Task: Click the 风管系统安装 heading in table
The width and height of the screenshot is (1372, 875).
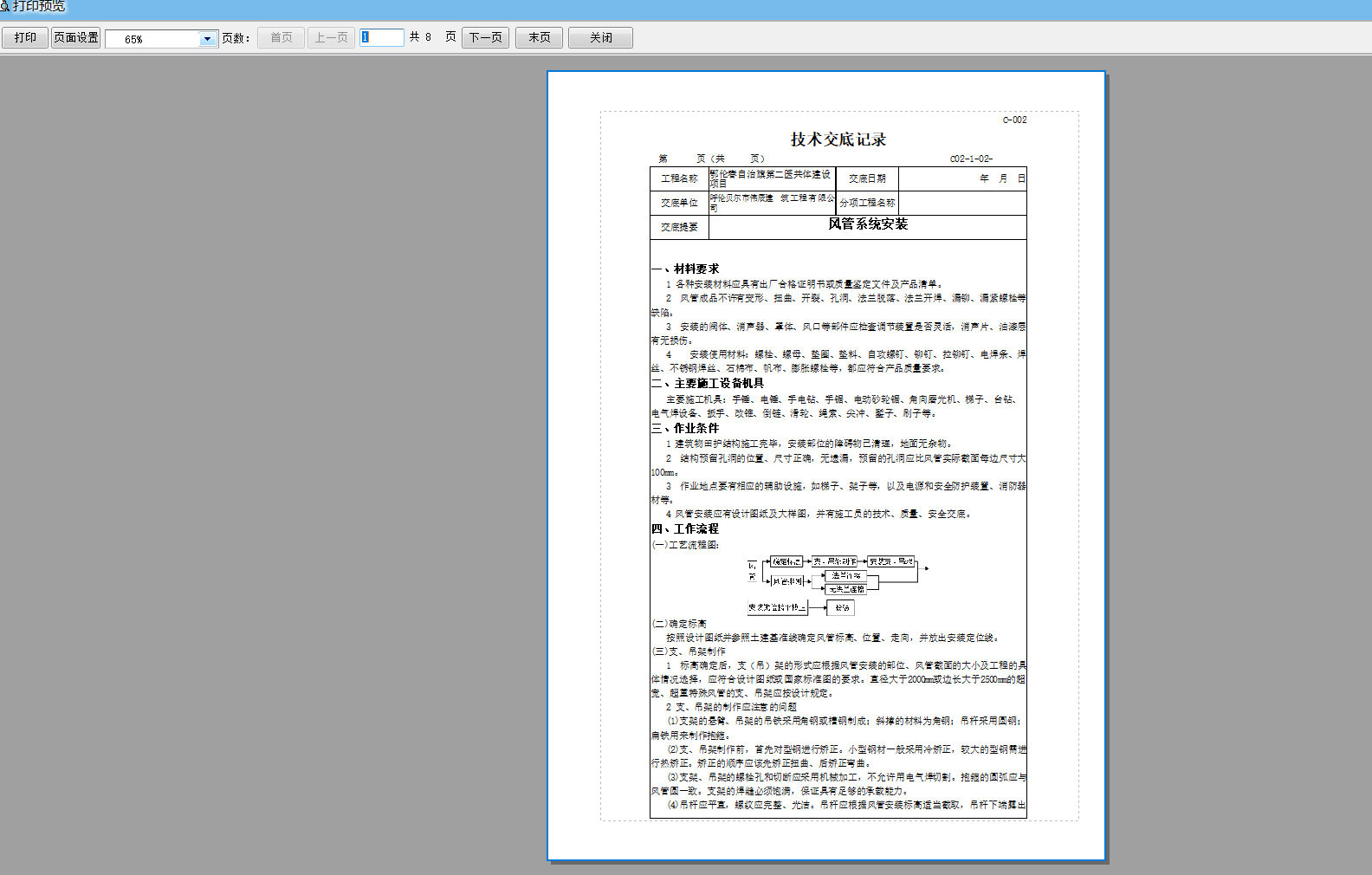Action: [868, 224]
